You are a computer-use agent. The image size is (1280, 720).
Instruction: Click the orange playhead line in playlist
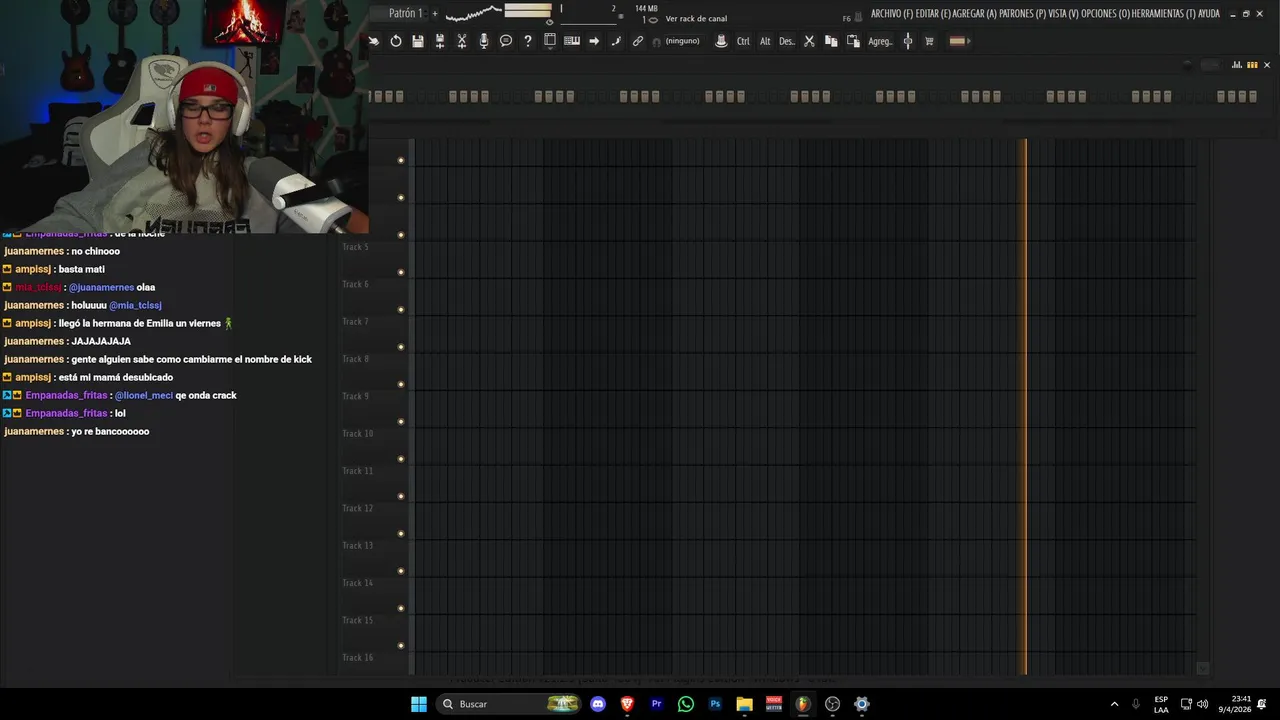coord(1024,405)
